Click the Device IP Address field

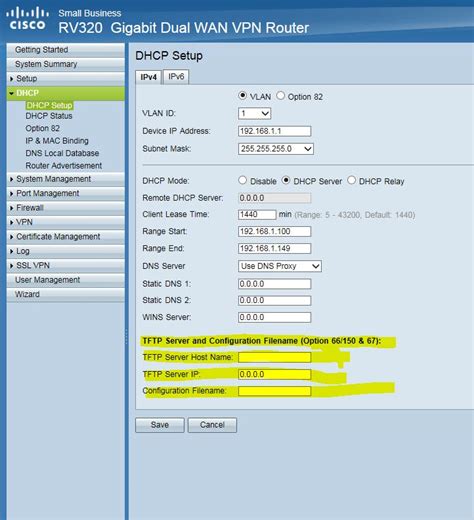(275, 131)
